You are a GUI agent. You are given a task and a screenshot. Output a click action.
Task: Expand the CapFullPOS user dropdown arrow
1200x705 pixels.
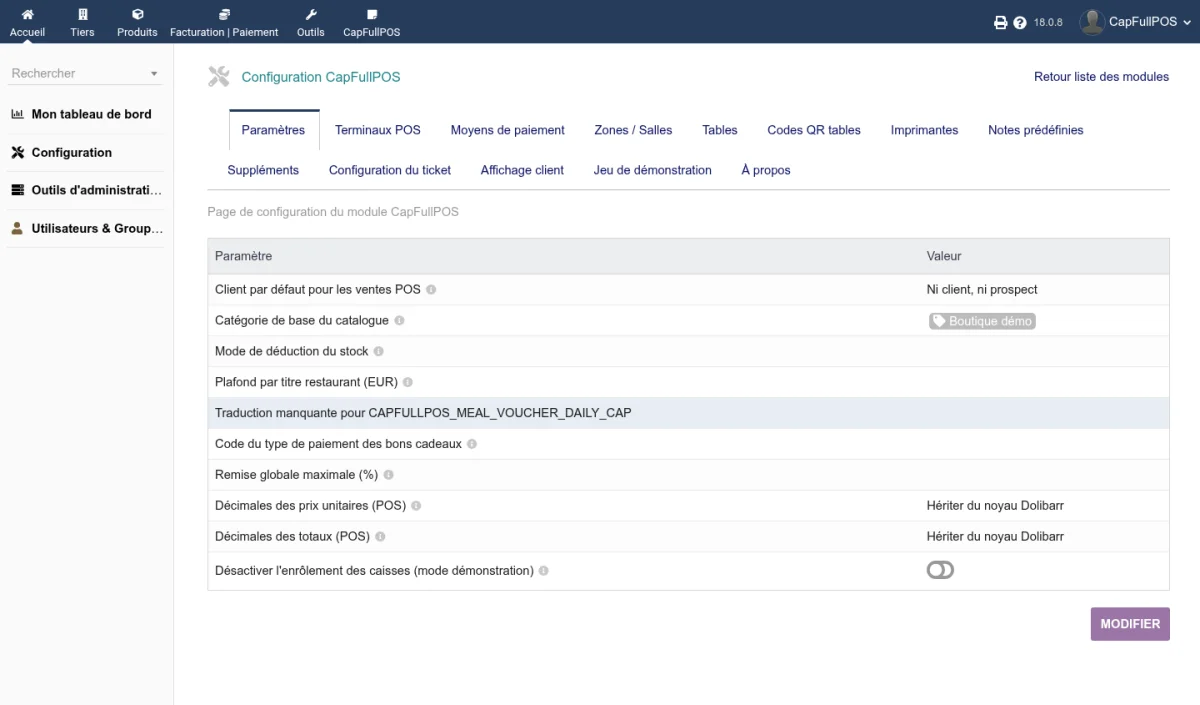coord(1187,22)
